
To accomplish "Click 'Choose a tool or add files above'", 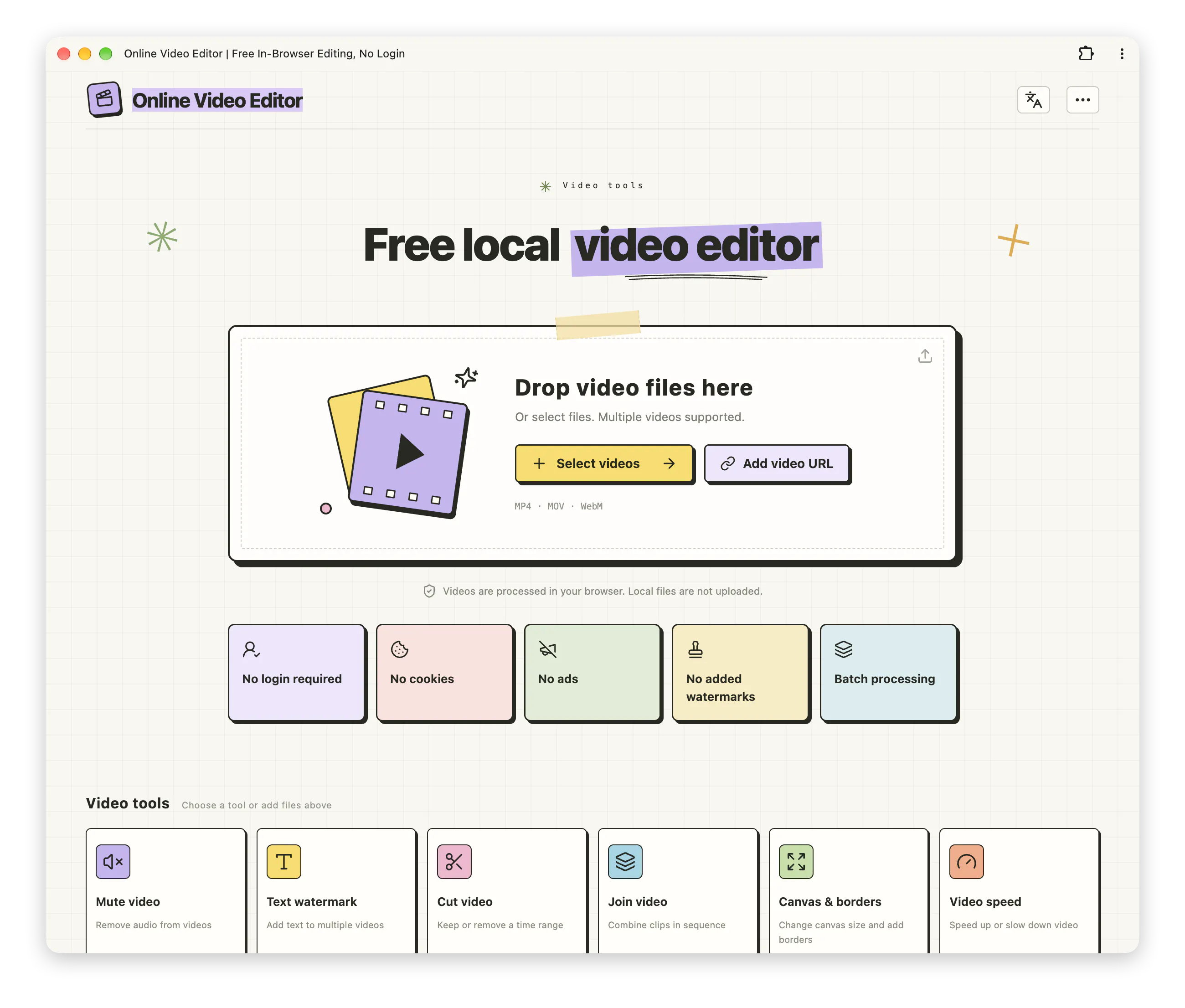I will [257, 805].
